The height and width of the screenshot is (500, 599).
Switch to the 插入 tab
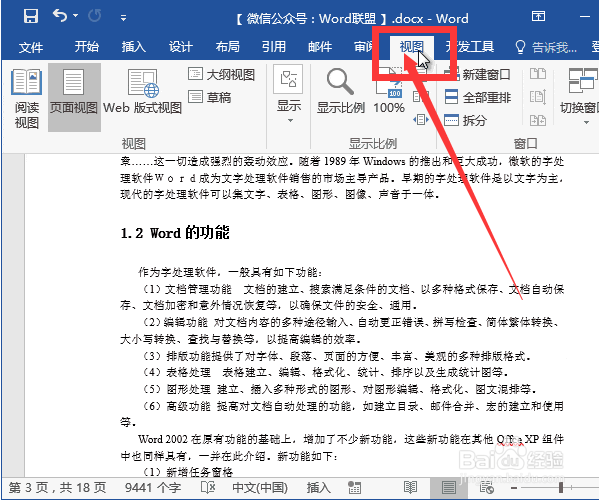tap(133, 47)
